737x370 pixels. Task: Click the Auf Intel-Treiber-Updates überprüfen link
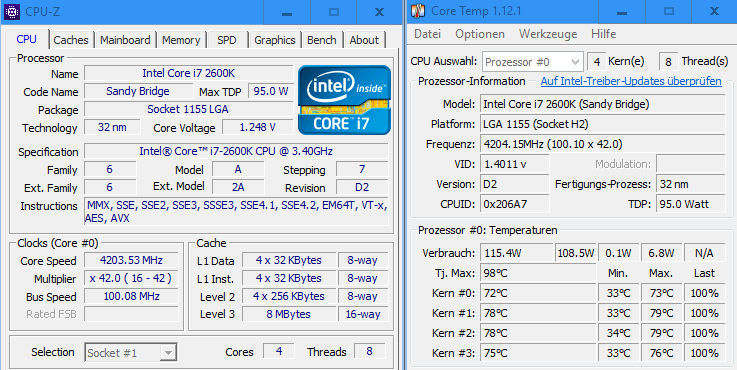631,81
